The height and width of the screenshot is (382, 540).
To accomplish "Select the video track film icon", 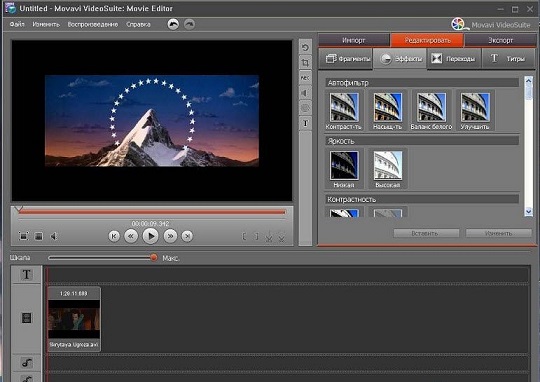I will coord(27,318).
